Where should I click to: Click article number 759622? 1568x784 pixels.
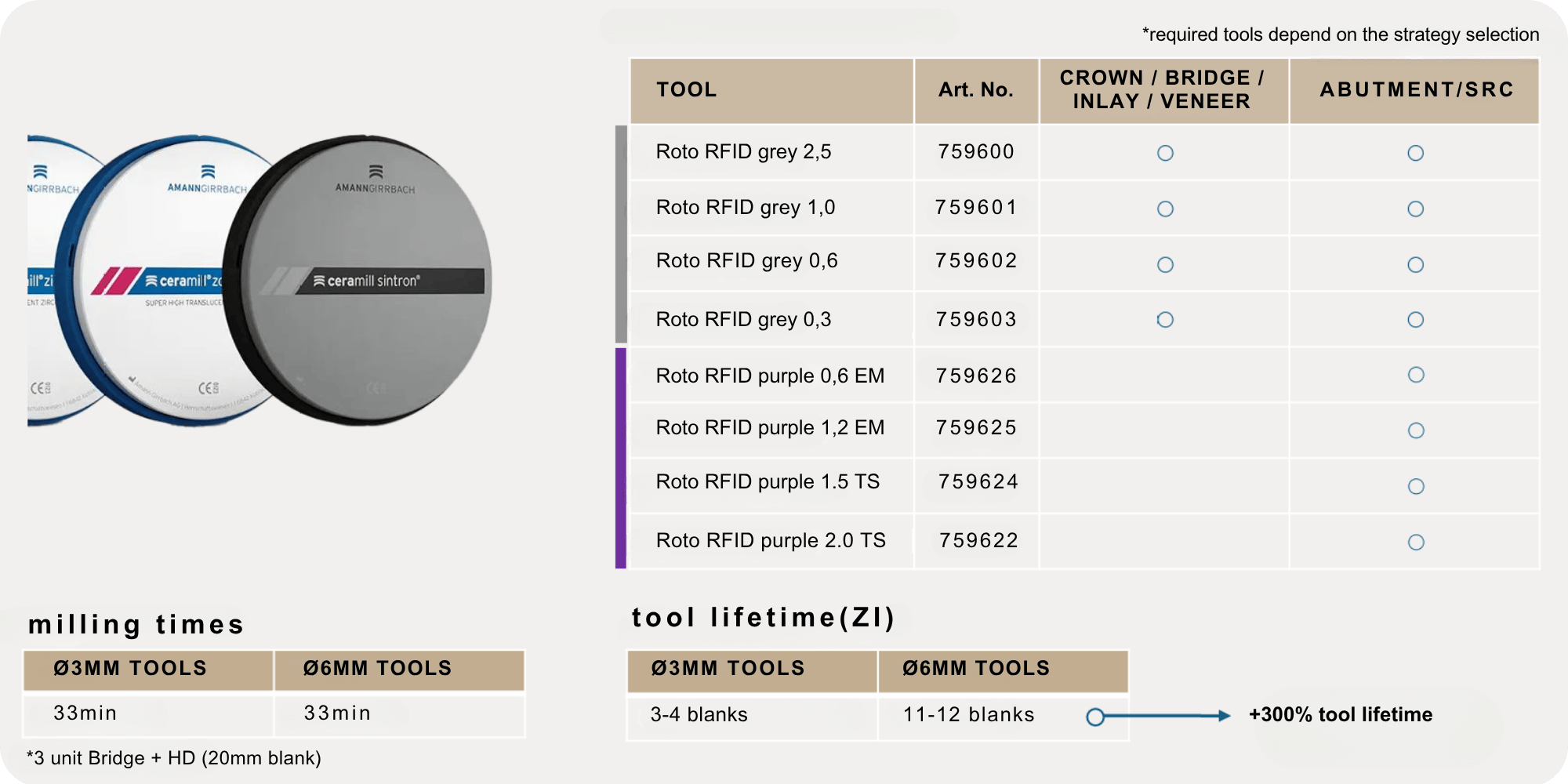tap(978, 540)
